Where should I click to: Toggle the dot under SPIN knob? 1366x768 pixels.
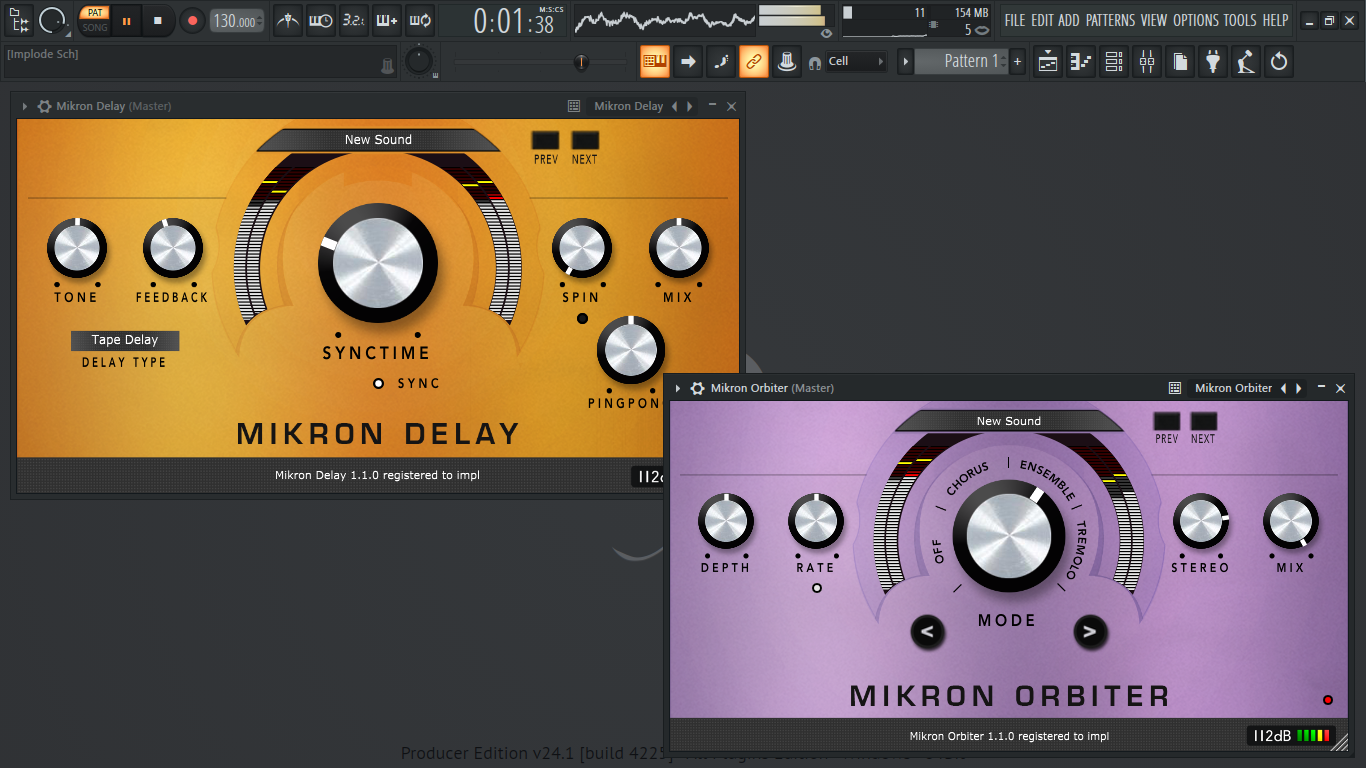pos(583,319)
